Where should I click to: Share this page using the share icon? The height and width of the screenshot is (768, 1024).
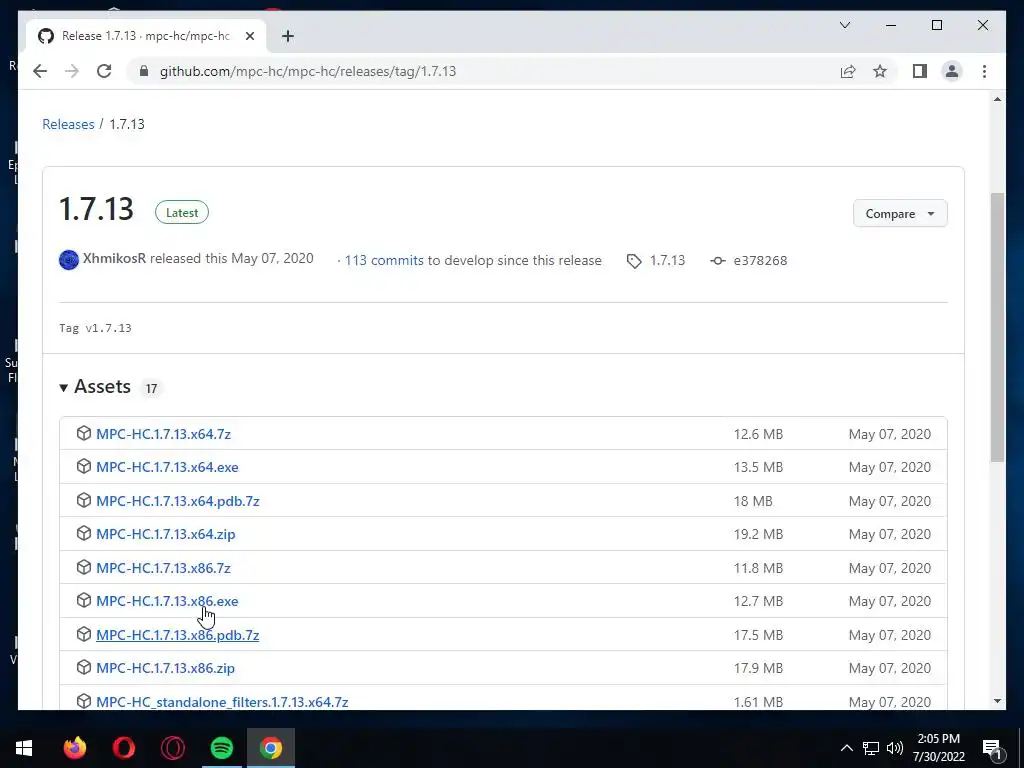(x=848, y=71)
